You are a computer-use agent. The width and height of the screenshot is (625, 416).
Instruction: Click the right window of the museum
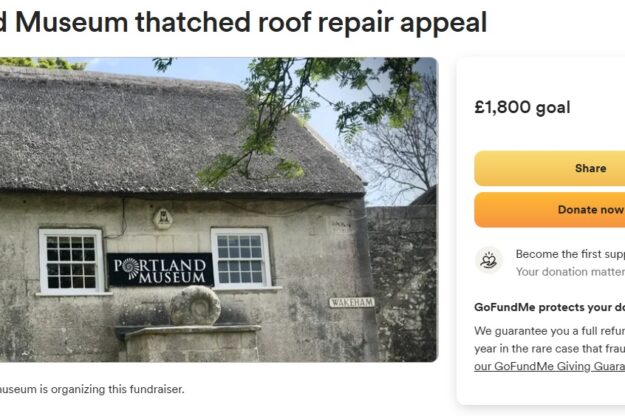pos(241,257)
